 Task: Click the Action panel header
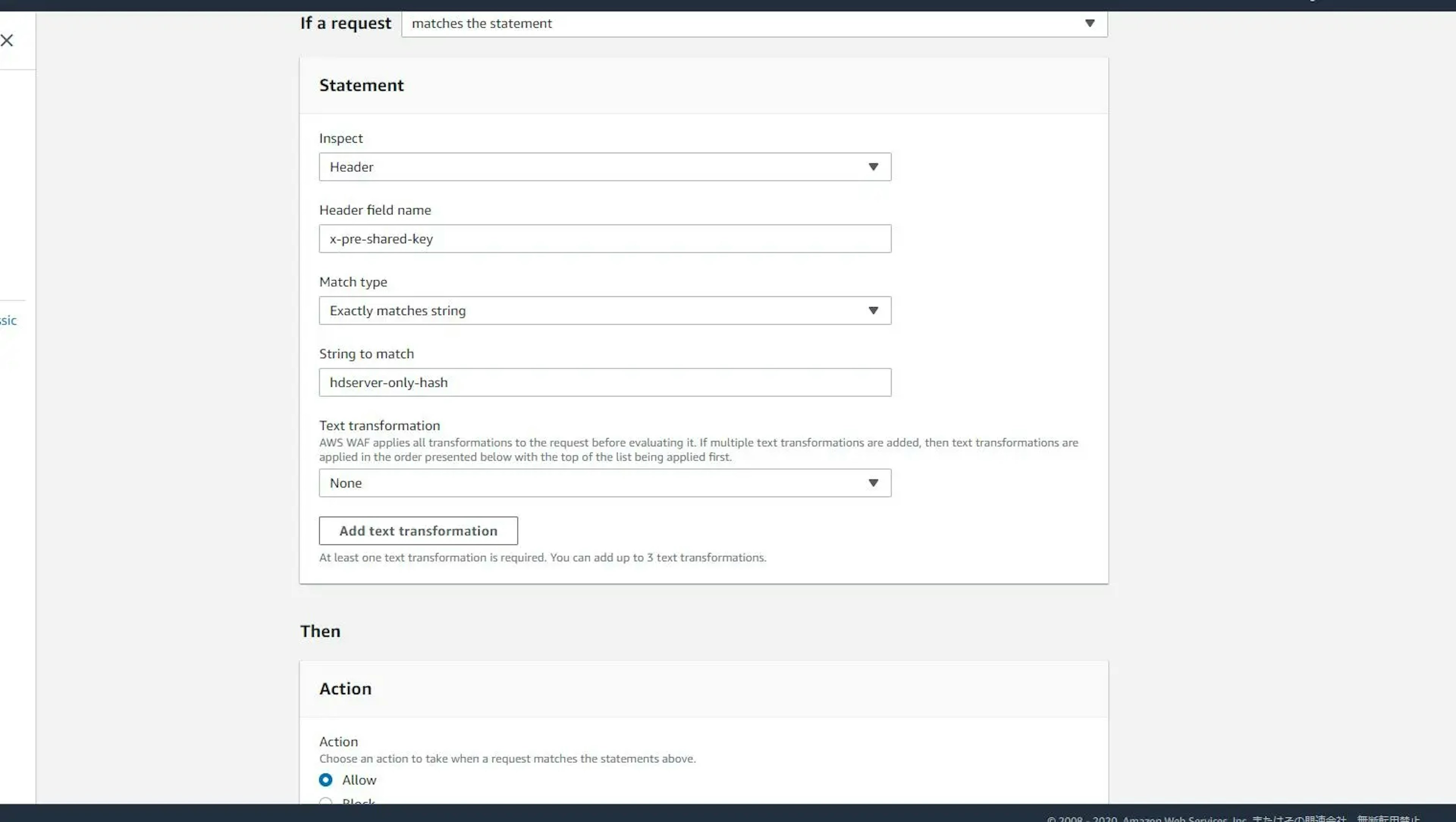point(345,689)
